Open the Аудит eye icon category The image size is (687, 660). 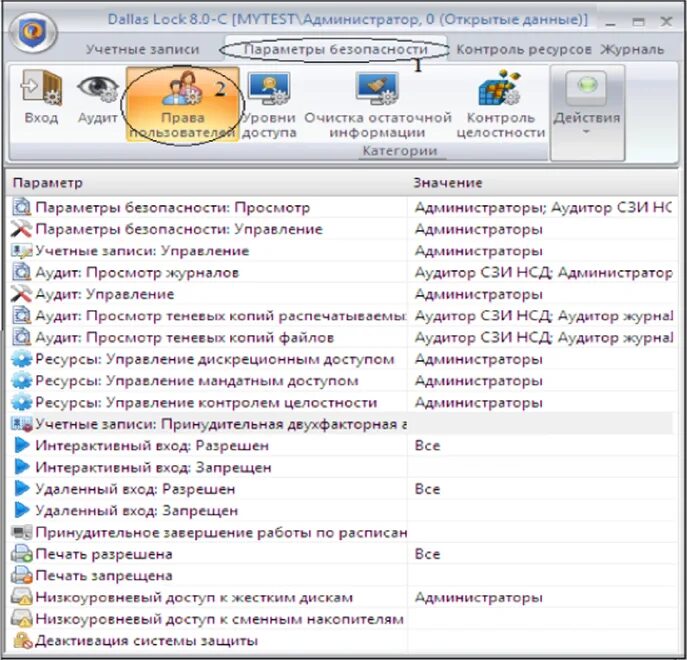point(97,97)
